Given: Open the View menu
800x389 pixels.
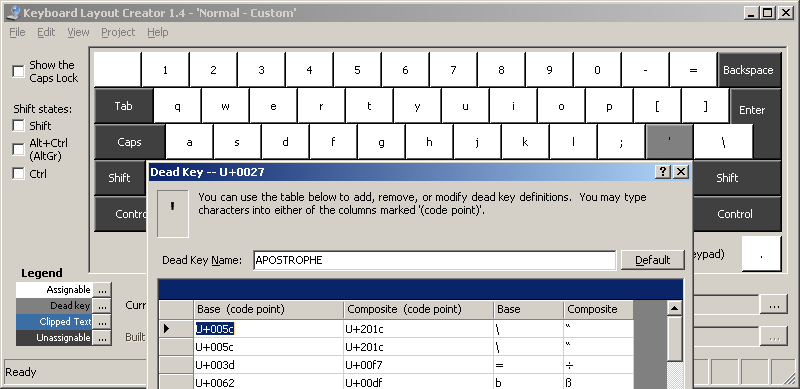Looking at the screenshot, I should [78, 32].
